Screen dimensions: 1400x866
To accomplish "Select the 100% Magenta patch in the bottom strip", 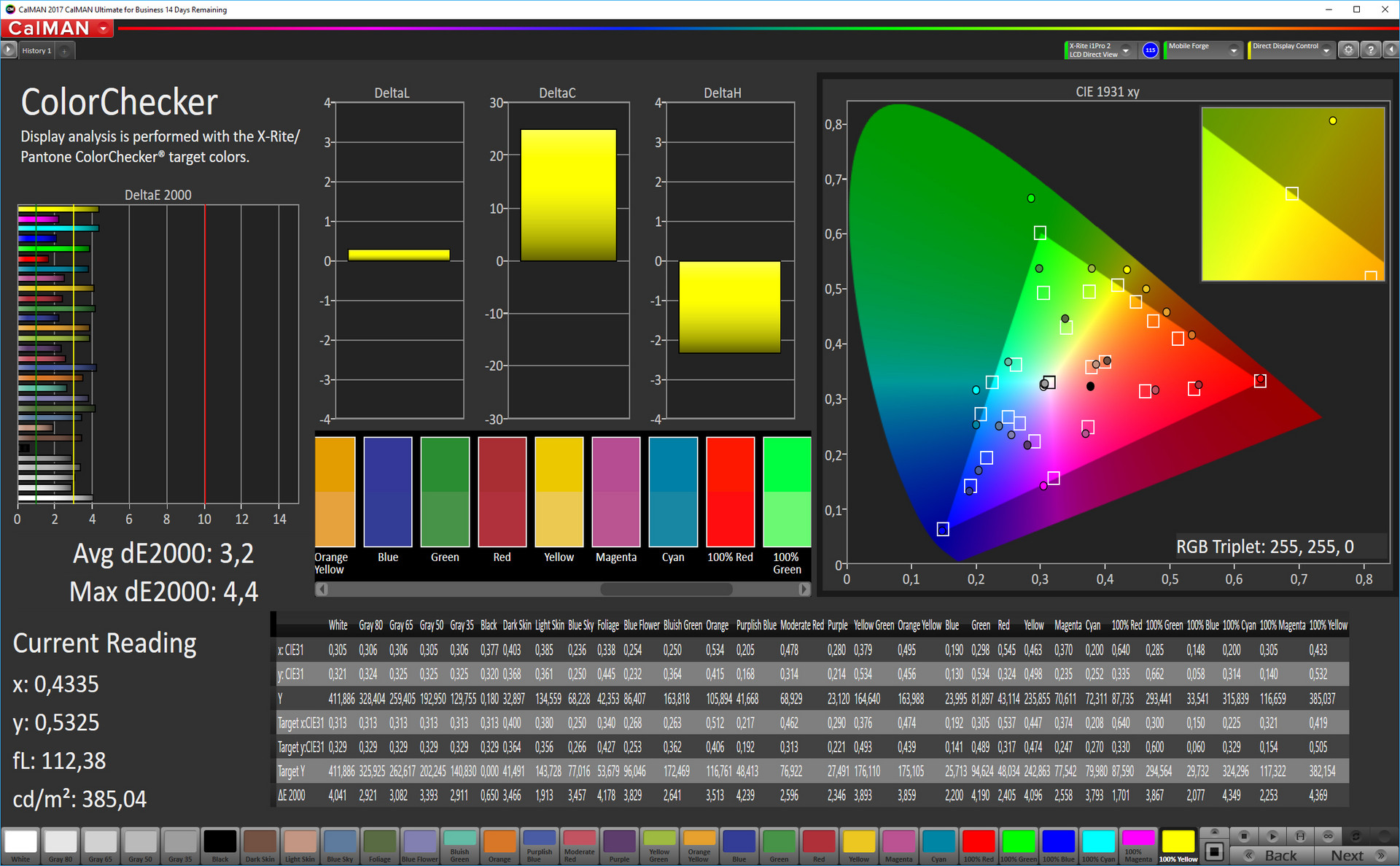I will pos(1138,846).
